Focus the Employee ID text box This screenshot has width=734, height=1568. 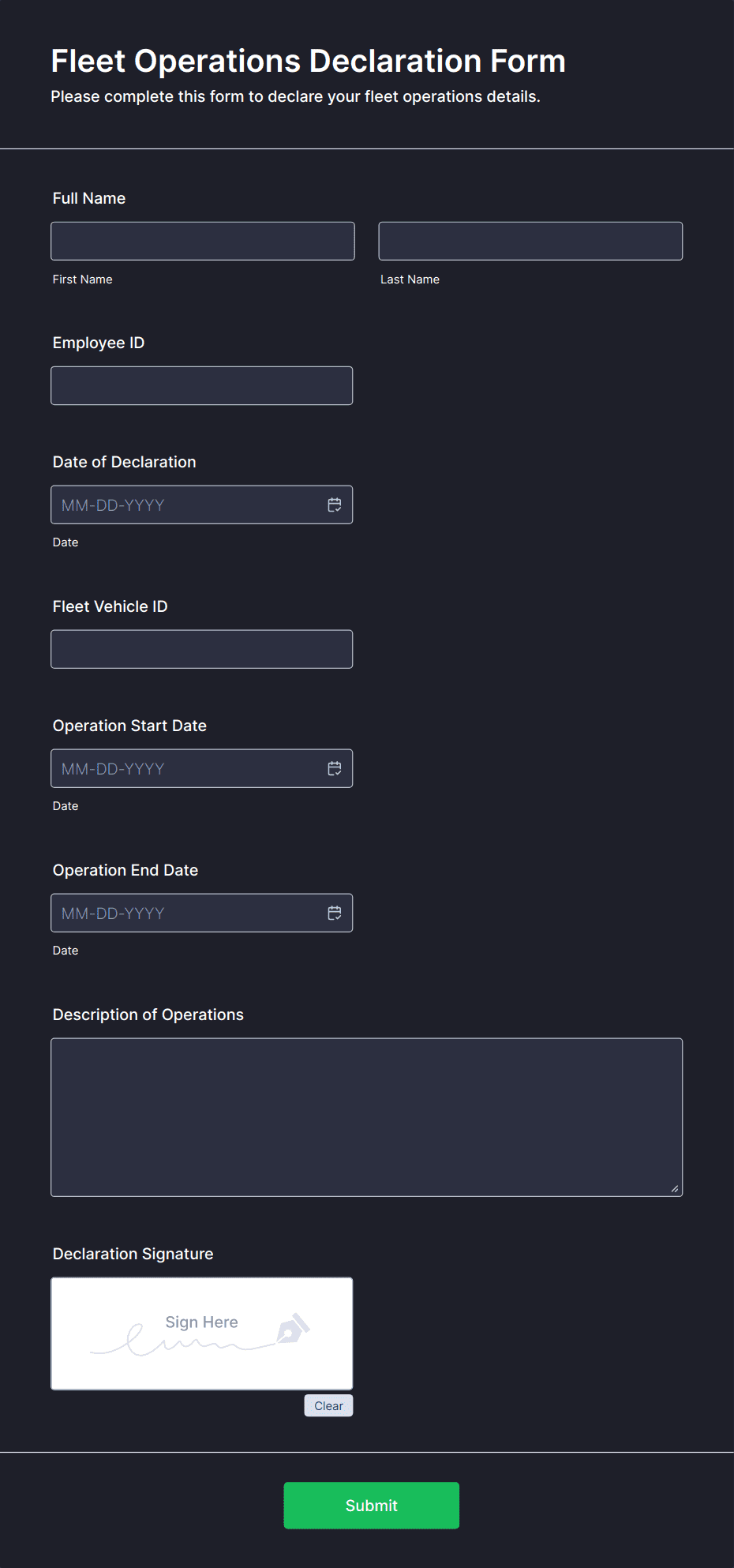click(x=202, y=386)
